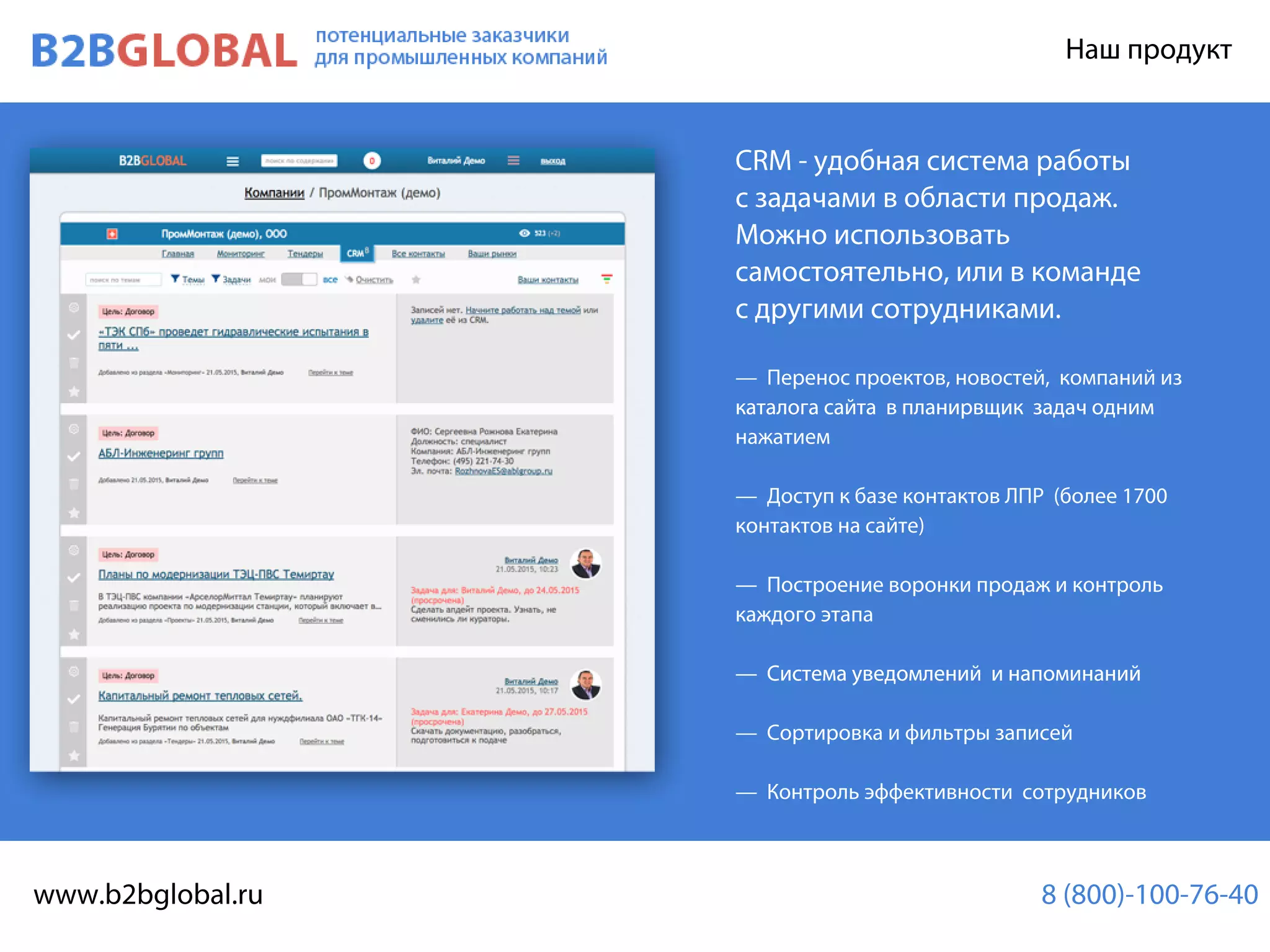1270x952 pixels.
Task: Click the trash icon on the АБЛ-Инжинеринг групп row
Action: click(74, 484)
